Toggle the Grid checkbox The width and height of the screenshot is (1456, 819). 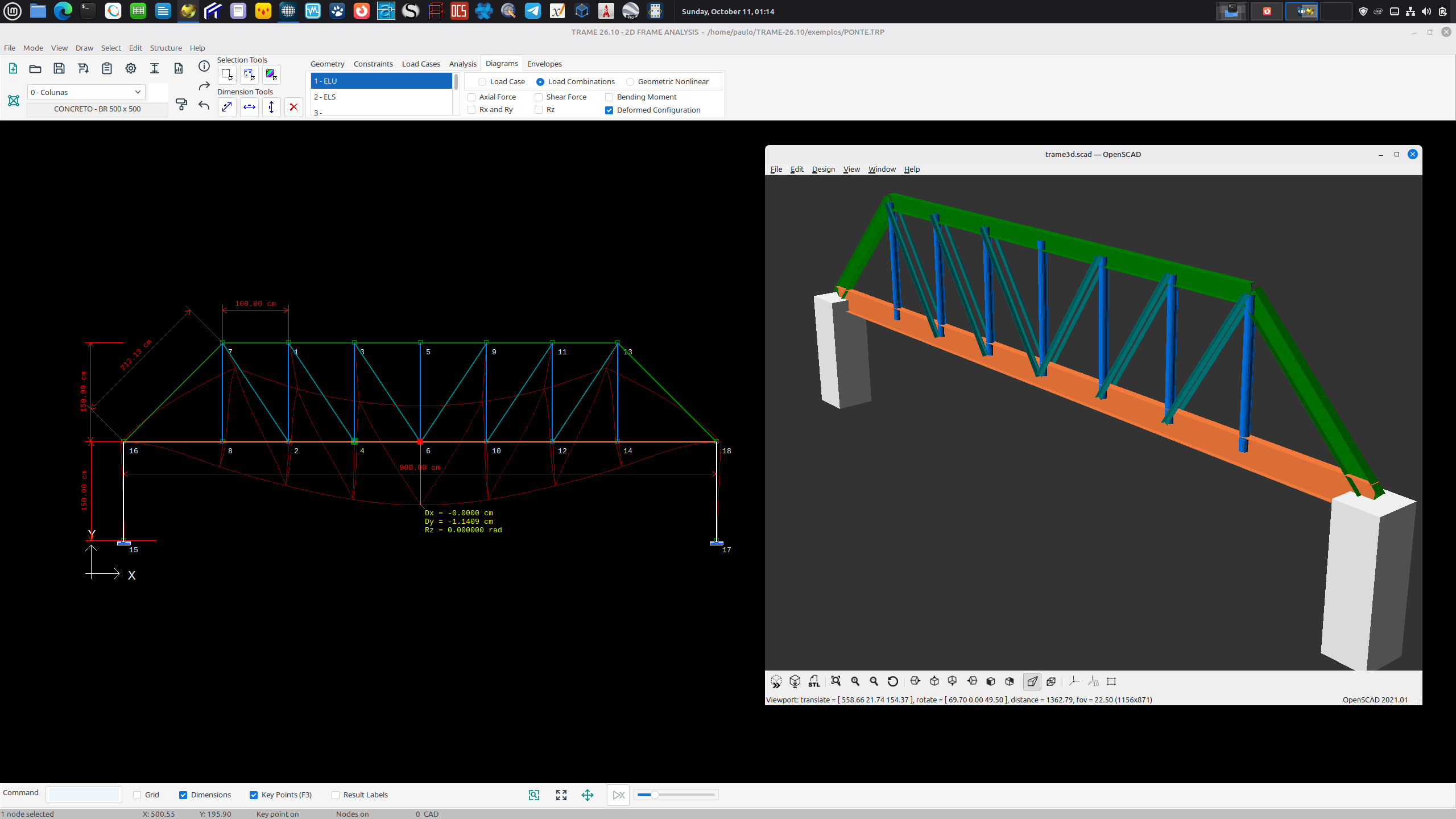[137, 795]
